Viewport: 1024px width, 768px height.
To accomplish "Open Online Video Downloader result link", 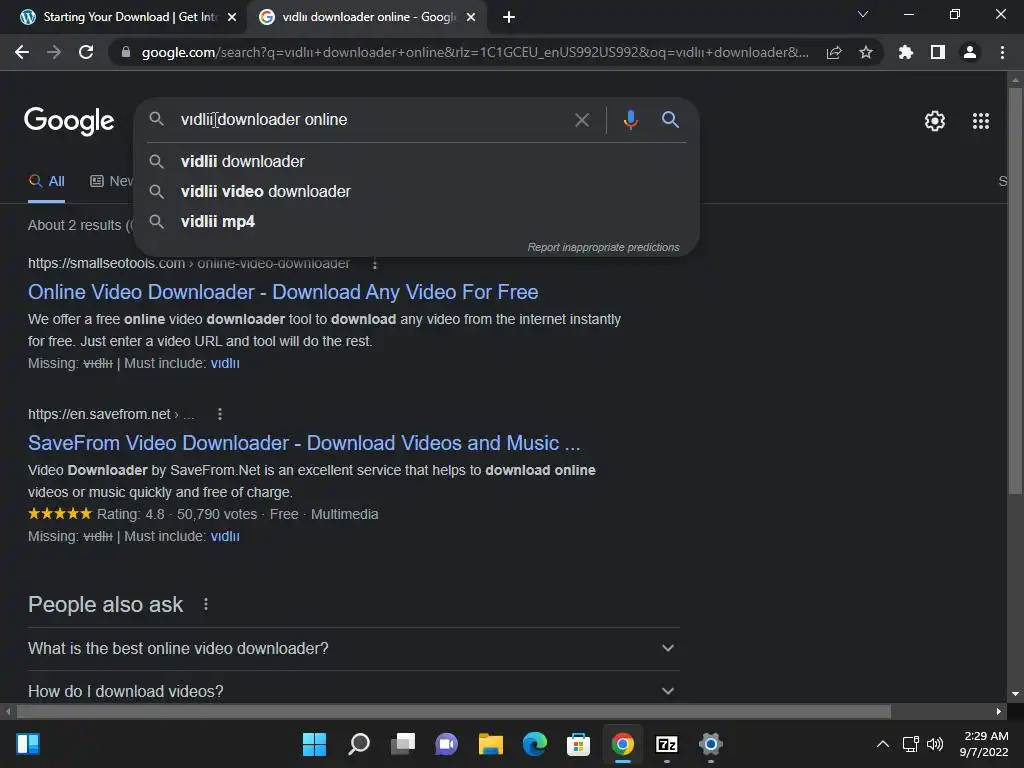I will coord(283,292).
